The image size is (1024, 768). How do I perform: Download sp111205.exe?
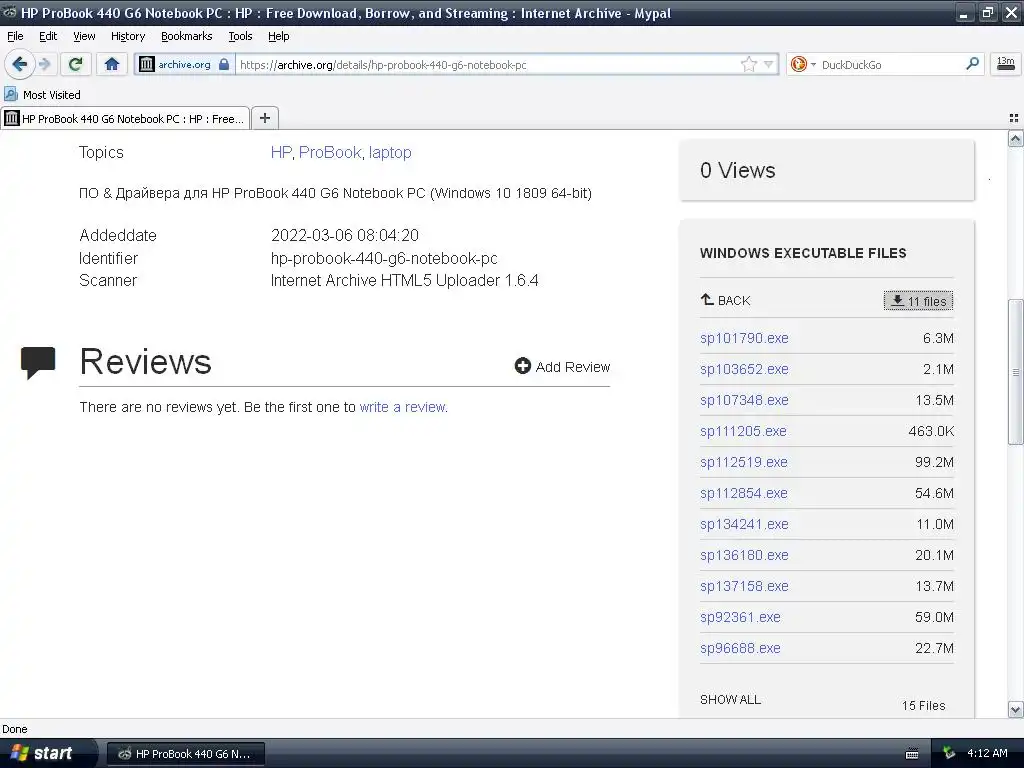click(x=743, y=431)
